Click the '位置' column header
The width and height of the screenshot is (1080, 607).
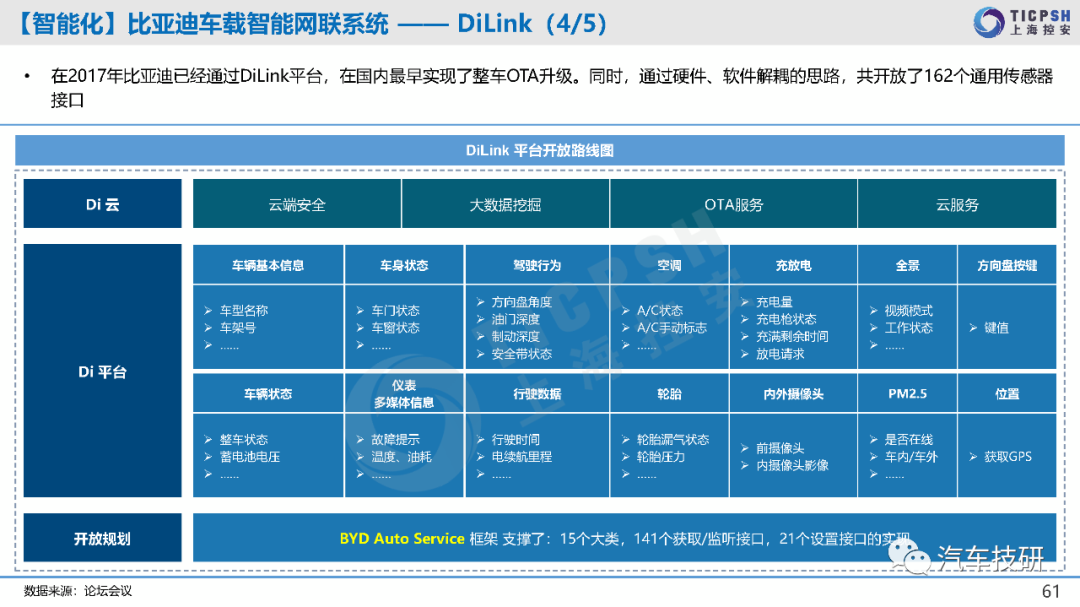tap(1007, 393)
